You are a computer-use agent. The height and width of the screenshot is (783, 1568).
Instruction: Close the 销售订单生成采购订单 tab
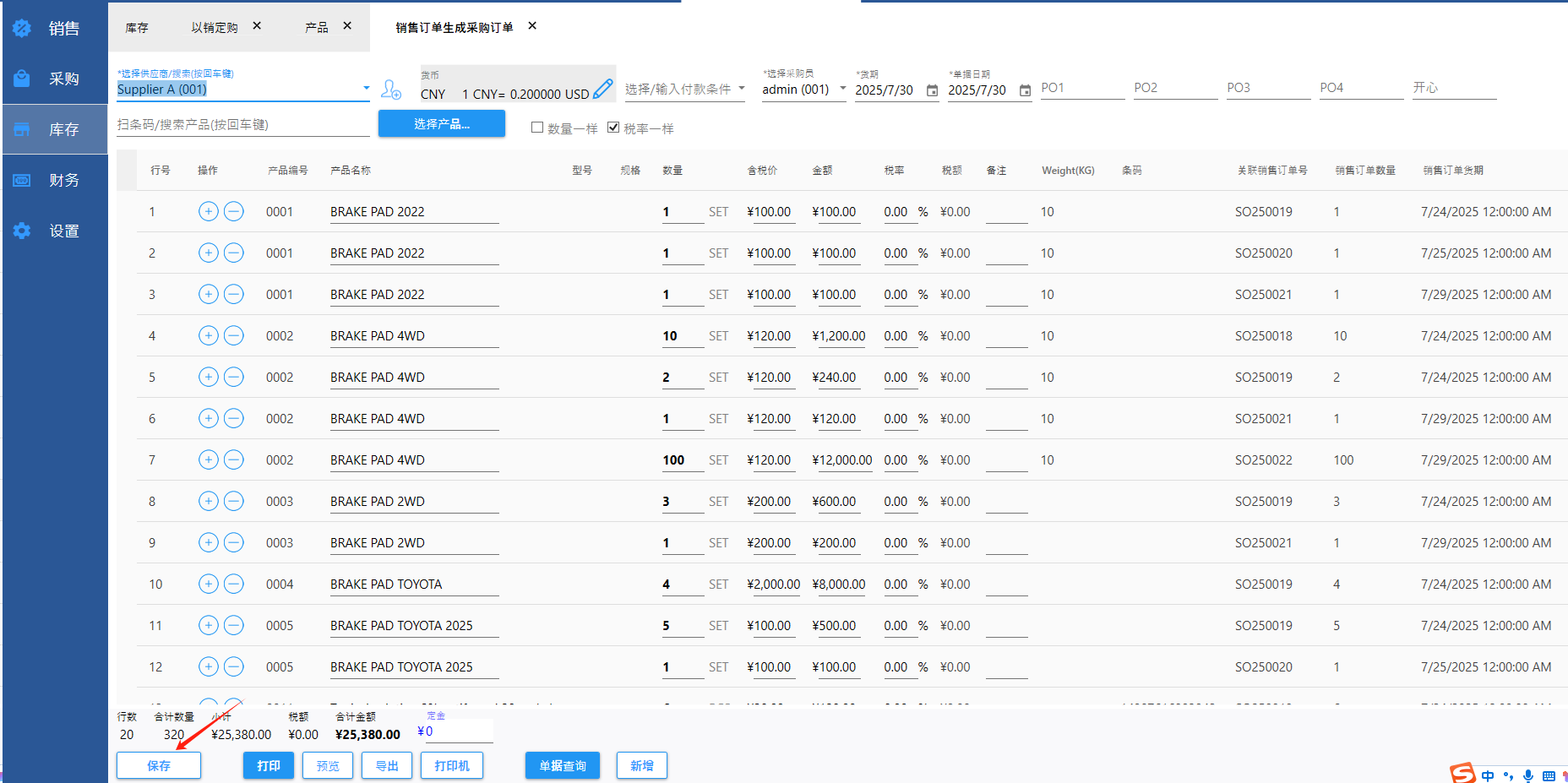pyautogui.click(x=532, y=26)
